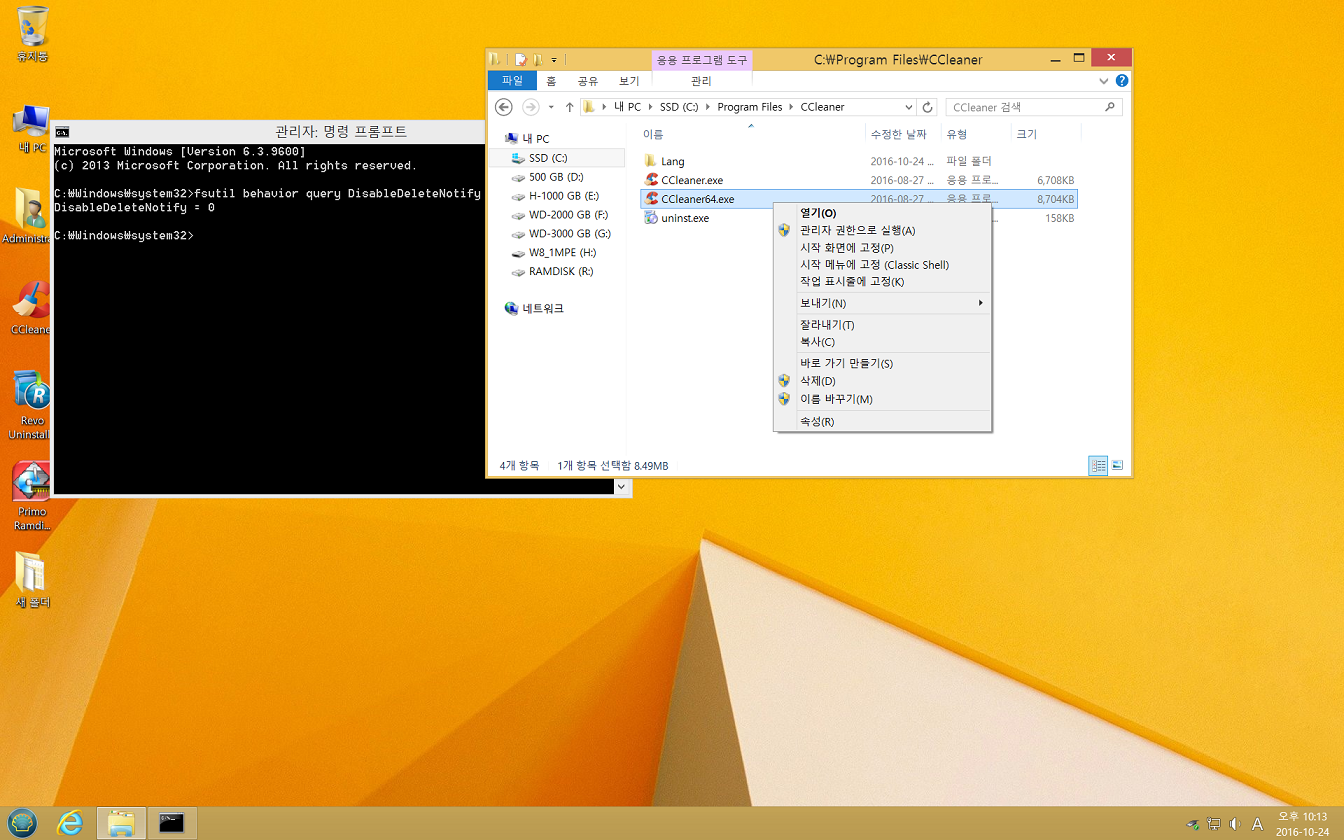Screen dimensions: 1344x840
Task: Click the Properties quick access toolbar icon
Action: 520,59
